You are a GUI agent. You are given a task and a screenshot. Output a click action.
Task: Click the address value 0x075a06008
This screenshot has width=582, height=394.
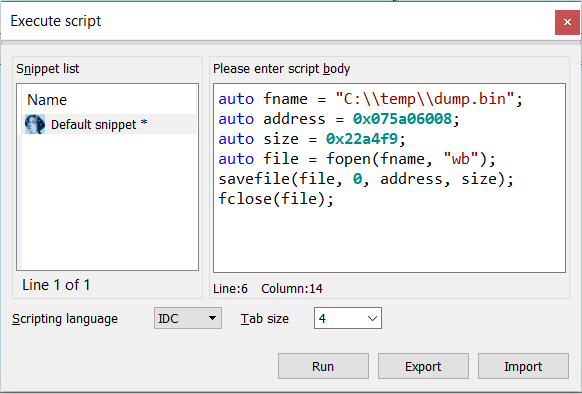402,119
